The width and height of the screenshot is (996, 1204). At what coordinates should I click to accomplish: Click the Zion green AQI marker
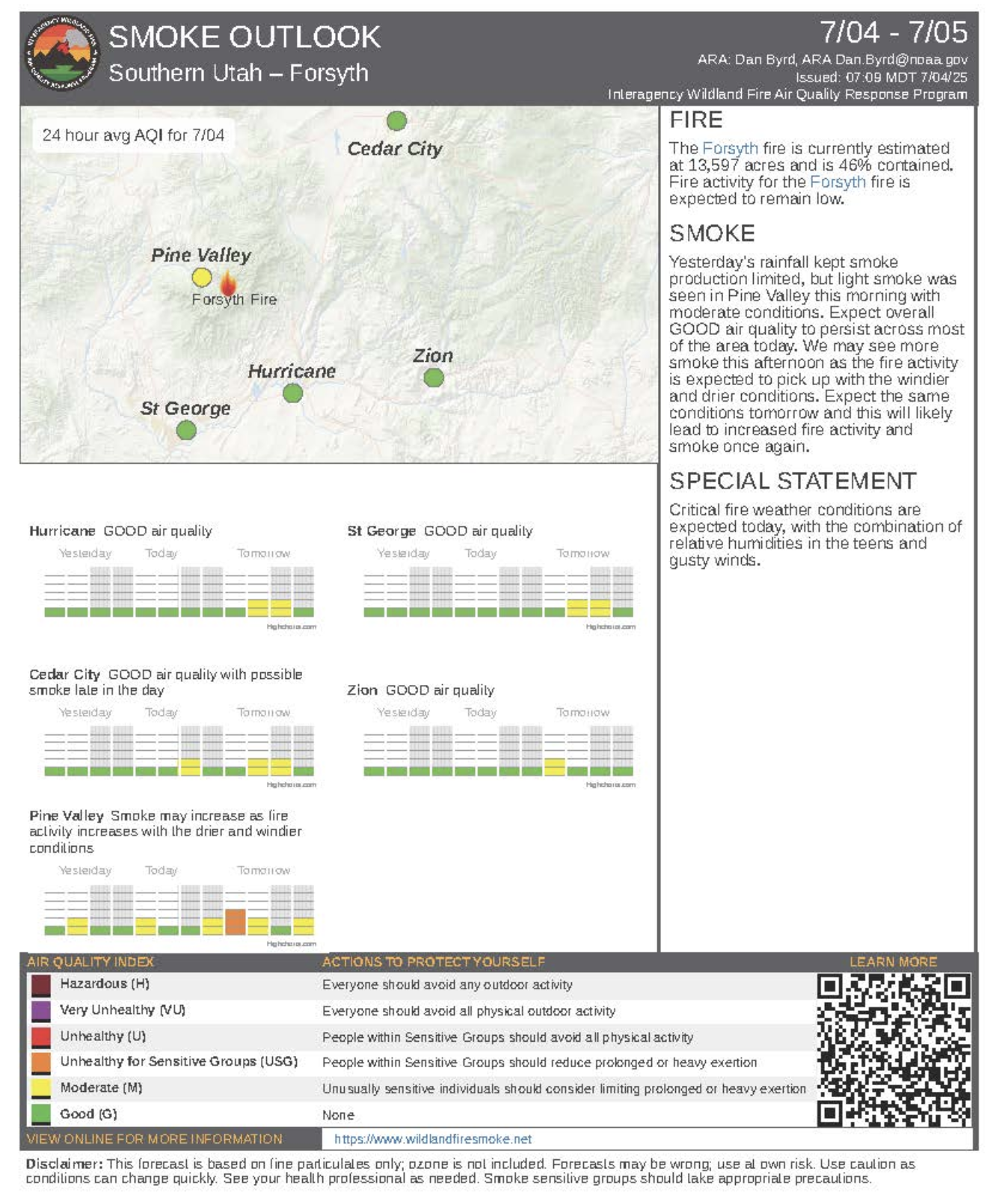[x=434, y=378]
